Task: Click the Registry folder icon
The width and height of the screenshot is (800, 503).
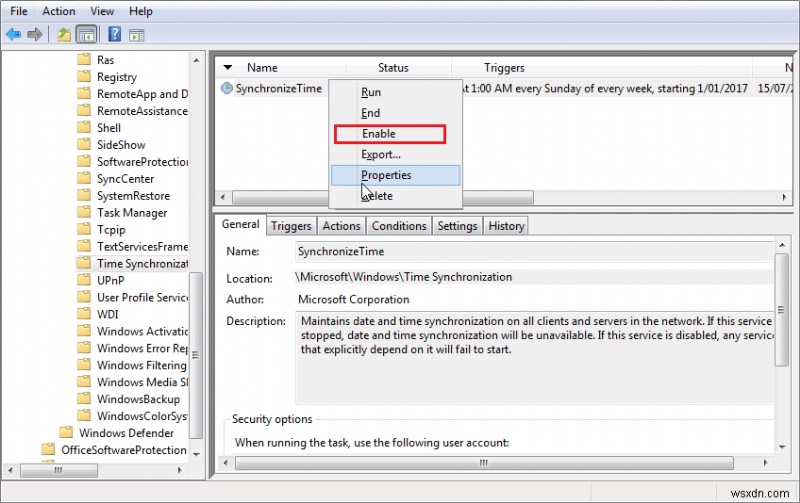Action: pyautogui.click(x=84, y=77)
